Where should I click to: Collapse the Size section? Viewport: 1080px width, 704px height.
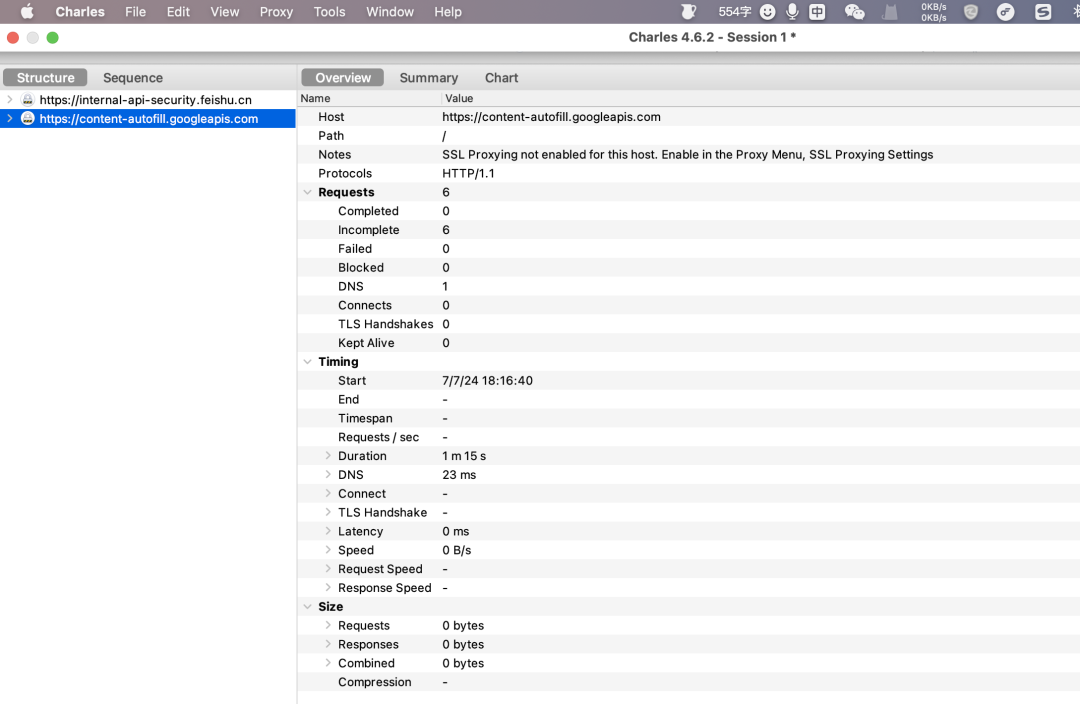tap(307, 607)
